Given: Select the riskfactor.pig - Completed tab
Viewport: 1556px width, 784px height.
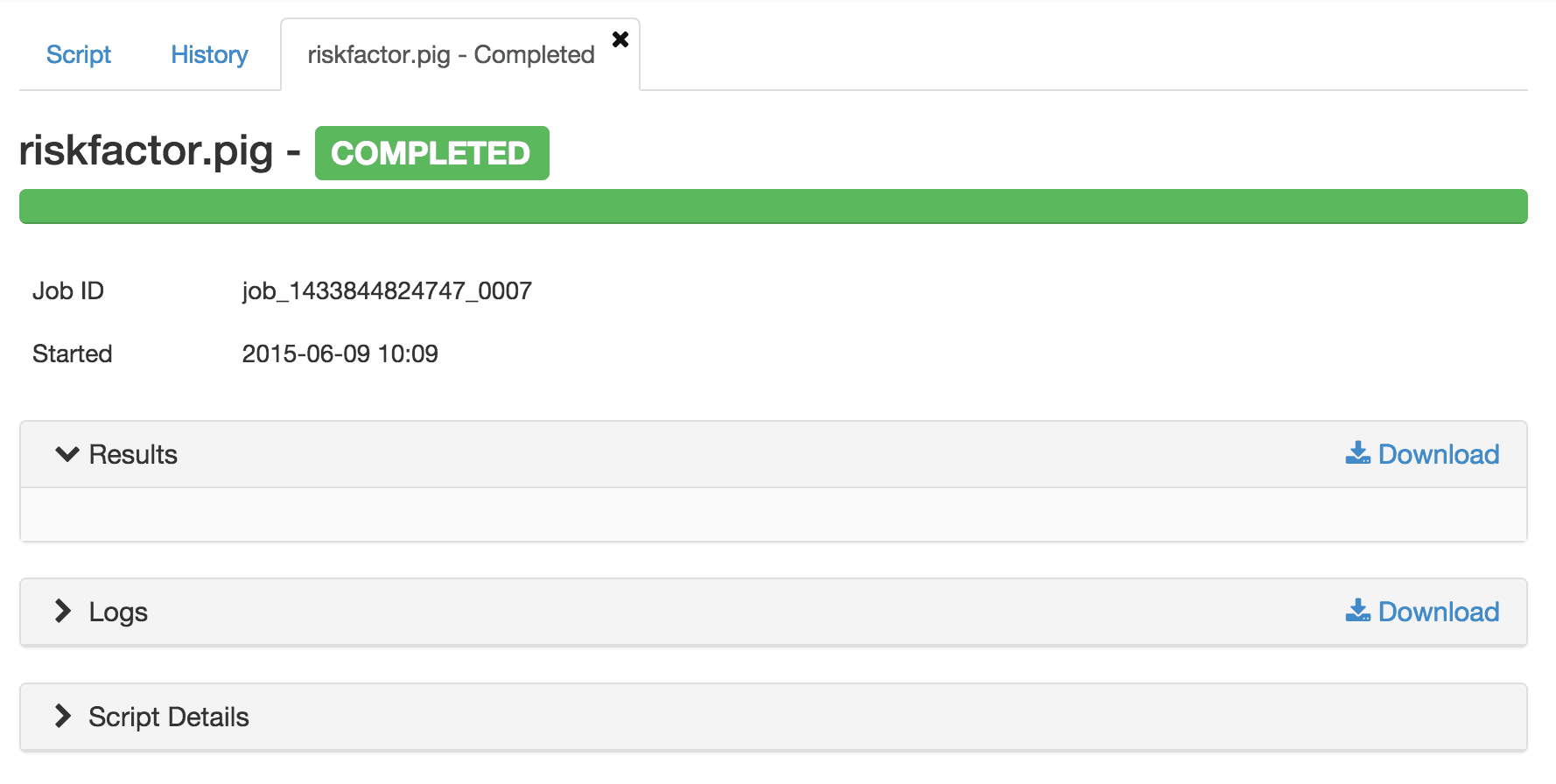Looking at the screenshot, I should pos(451,54).
